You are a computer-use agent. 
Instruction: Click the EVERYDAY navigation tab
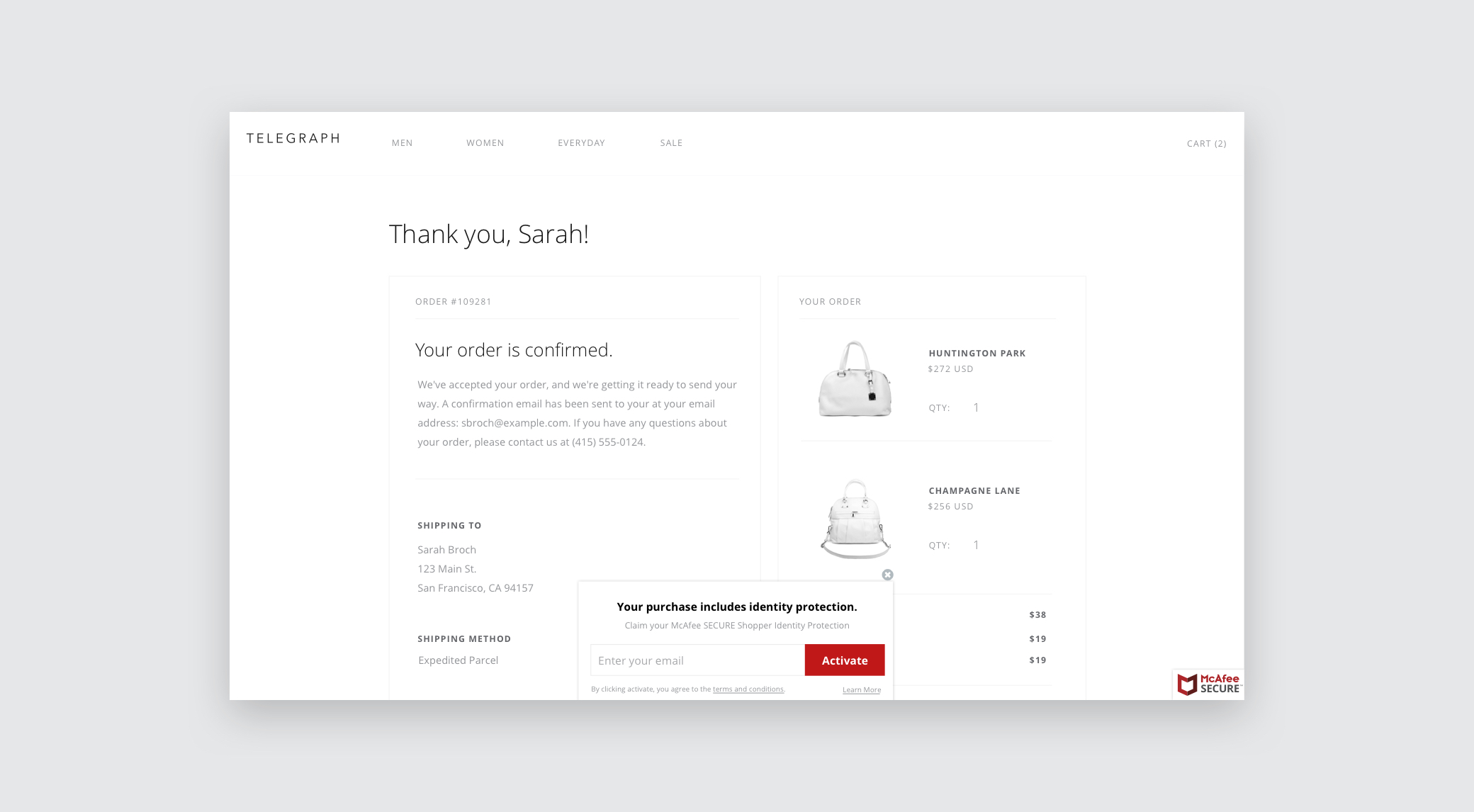[x=581, y=142]
